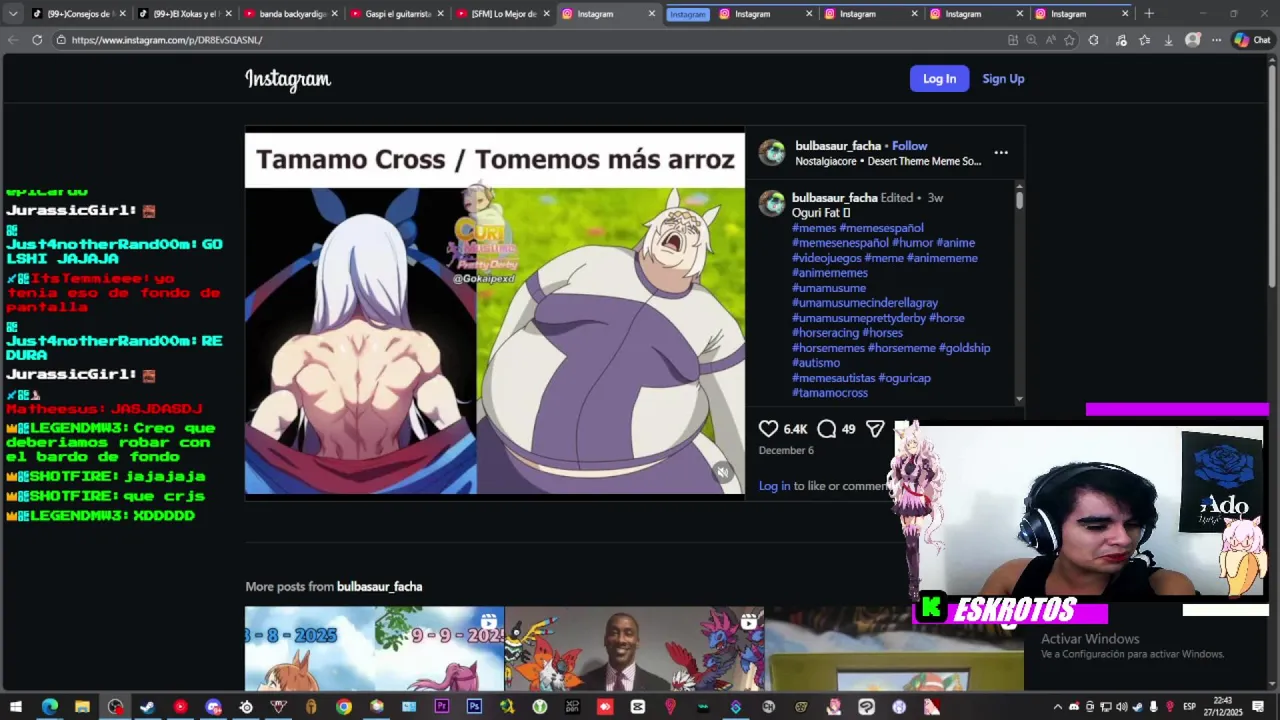Open the #autismo hashtag
Image resolution: width=1280 pixels, height=720 pixels.
point(816,363)
